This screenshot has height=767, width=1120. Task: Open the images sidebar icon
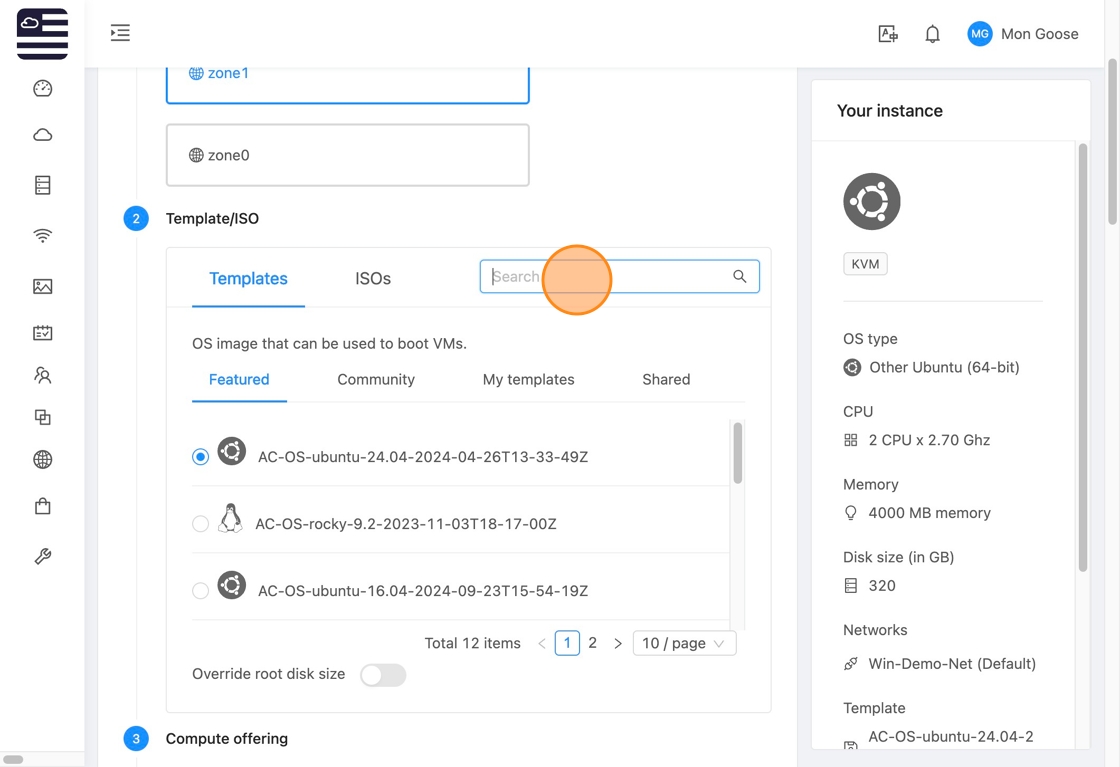(42, 287)
